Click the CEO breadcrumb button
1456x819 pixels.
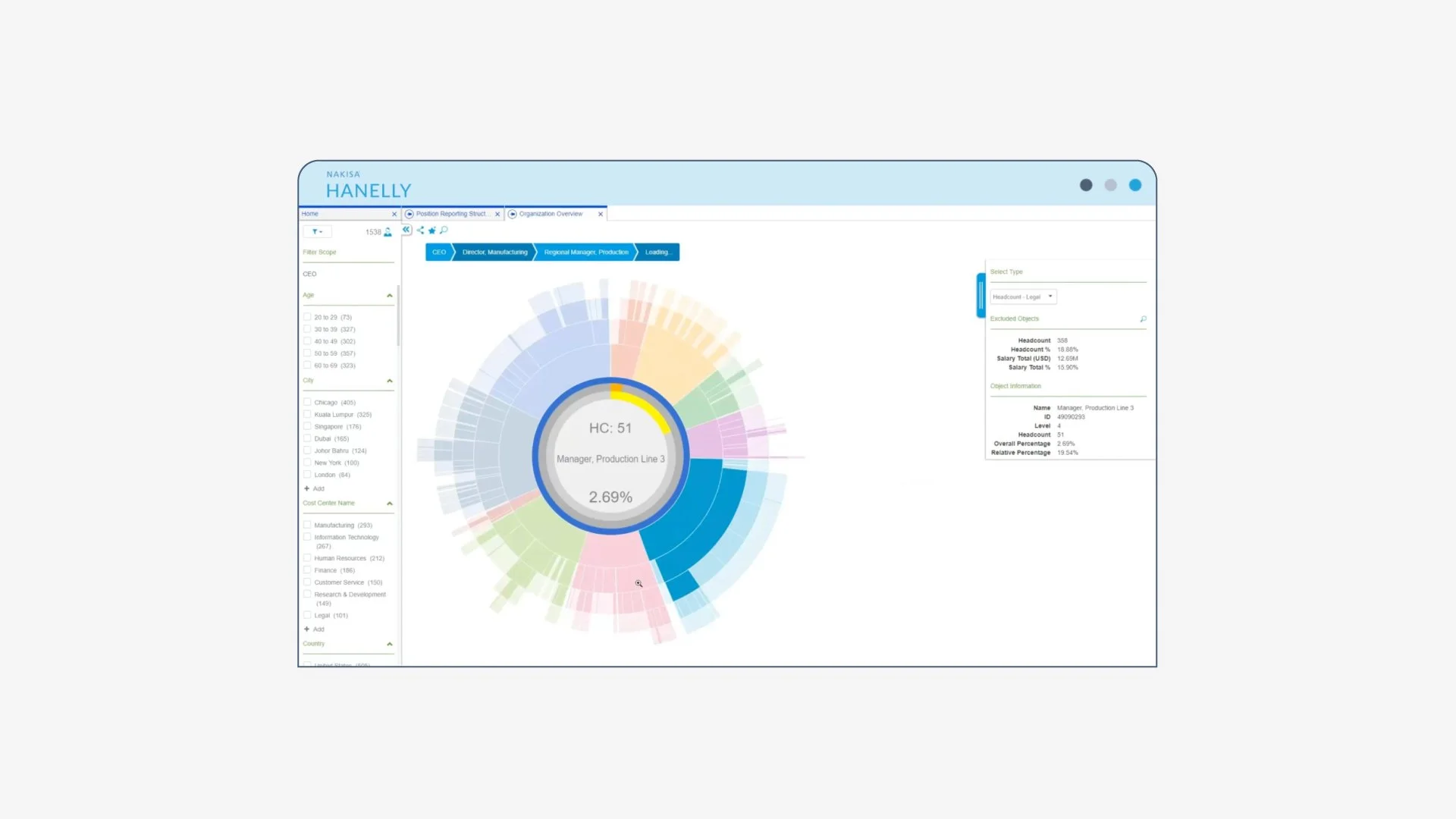click(439, 253)
